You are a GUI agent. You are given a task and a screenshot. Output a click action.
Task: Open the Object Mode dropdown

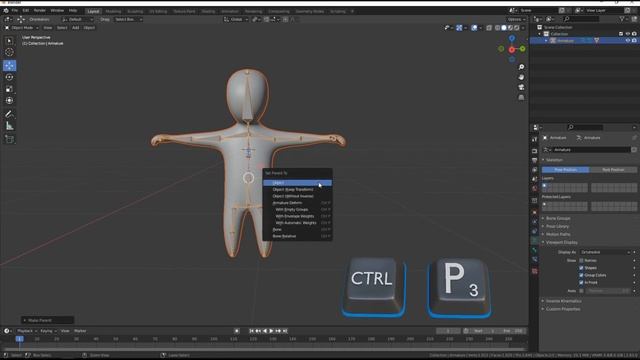pyautogui.click(x=22, y=28)
